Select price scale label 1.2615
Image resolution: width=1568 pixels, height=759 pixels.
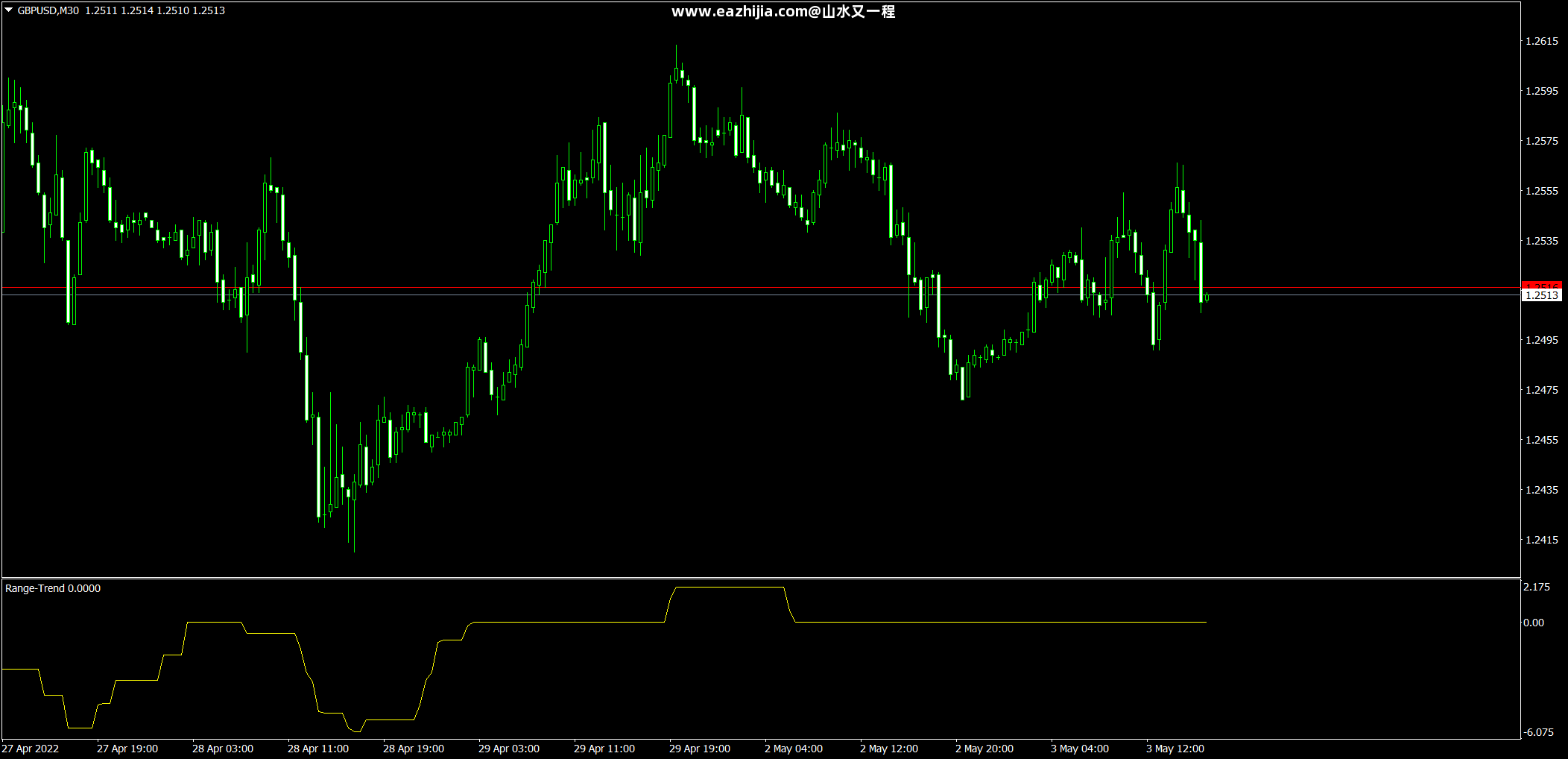[x=1542, y=41]
